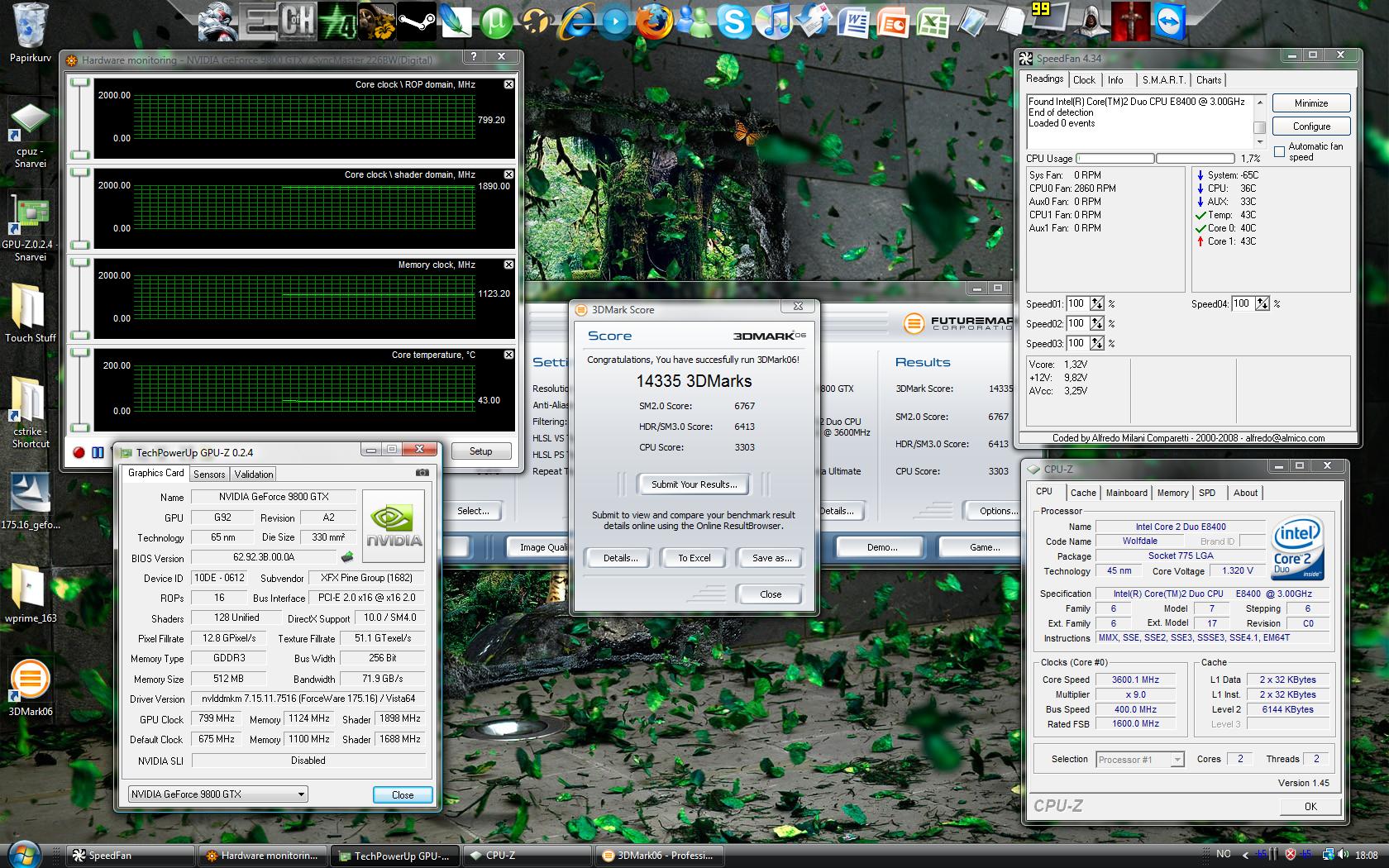Hide the shader domain clock graph
This screenshot has width=1389, height=868.
click(508, 174)
